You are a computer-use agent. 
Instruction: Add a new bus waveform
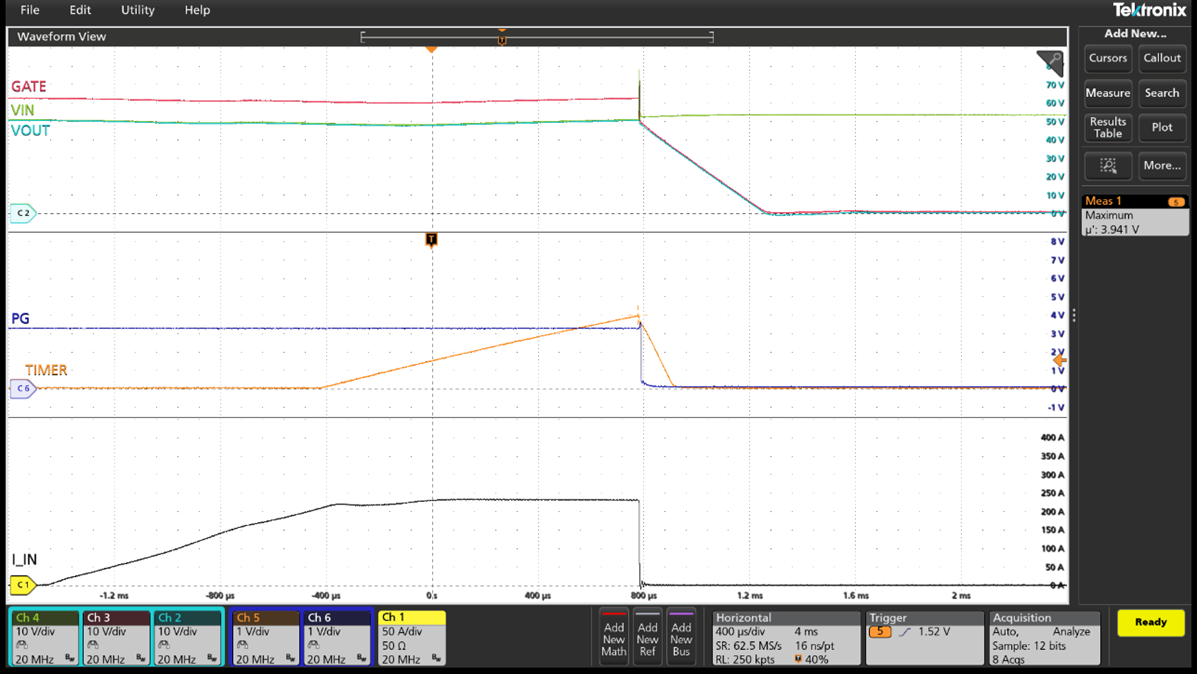[x=681, y=636]
